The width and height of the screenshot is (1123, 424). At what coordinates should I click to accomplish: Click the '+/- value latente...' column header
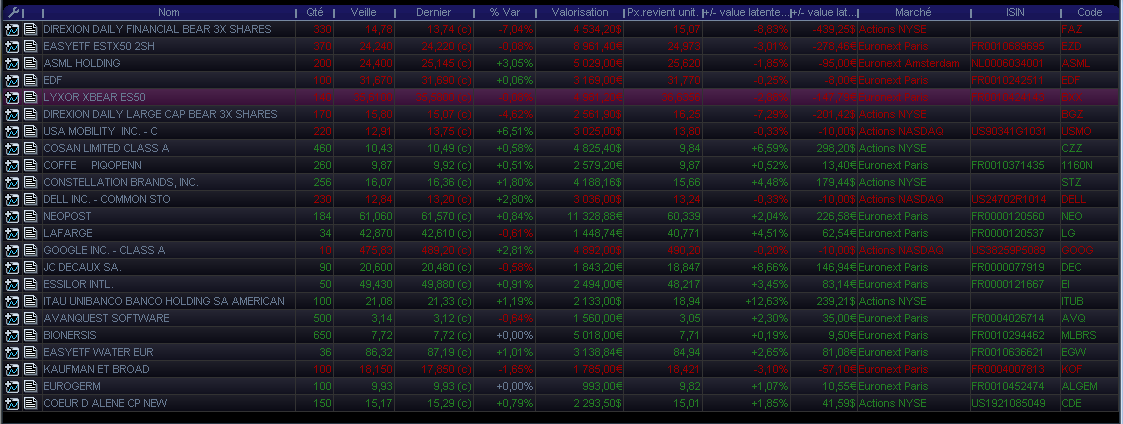pos(747,13)
